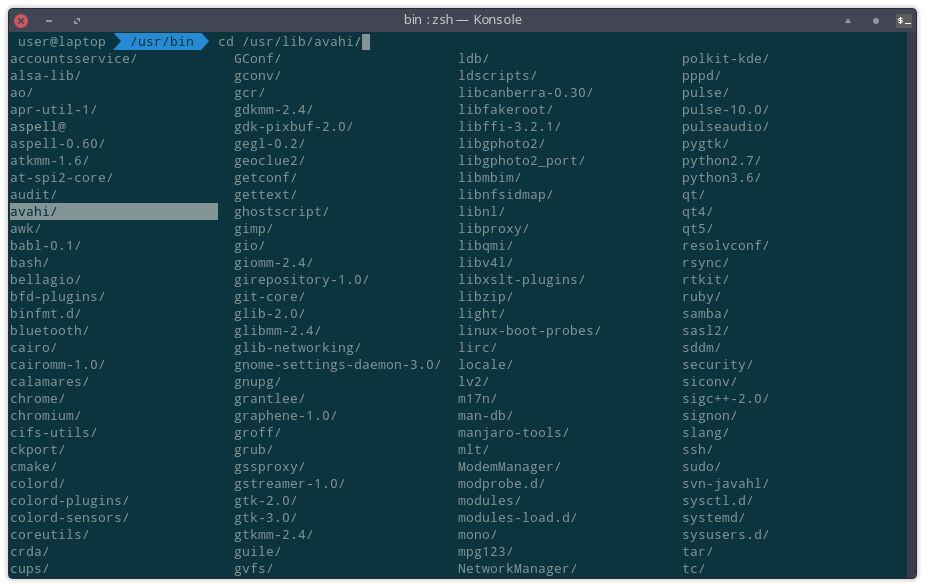
Task: Select the gnome-settings-daemon-3.0/ entry
Action: pos(337,365)
